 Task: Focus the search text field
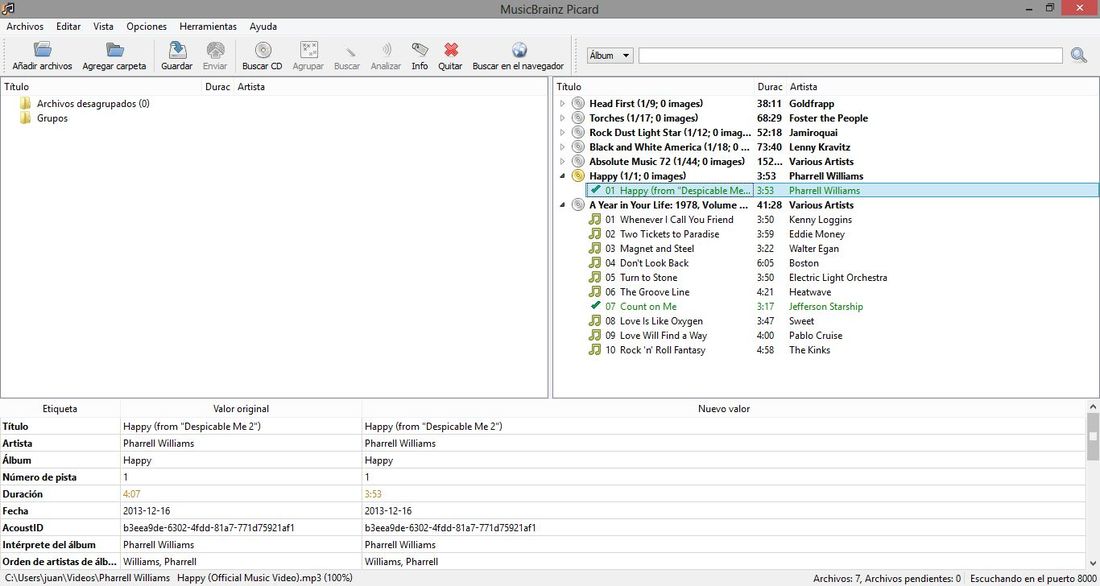[x=850, y=55]
